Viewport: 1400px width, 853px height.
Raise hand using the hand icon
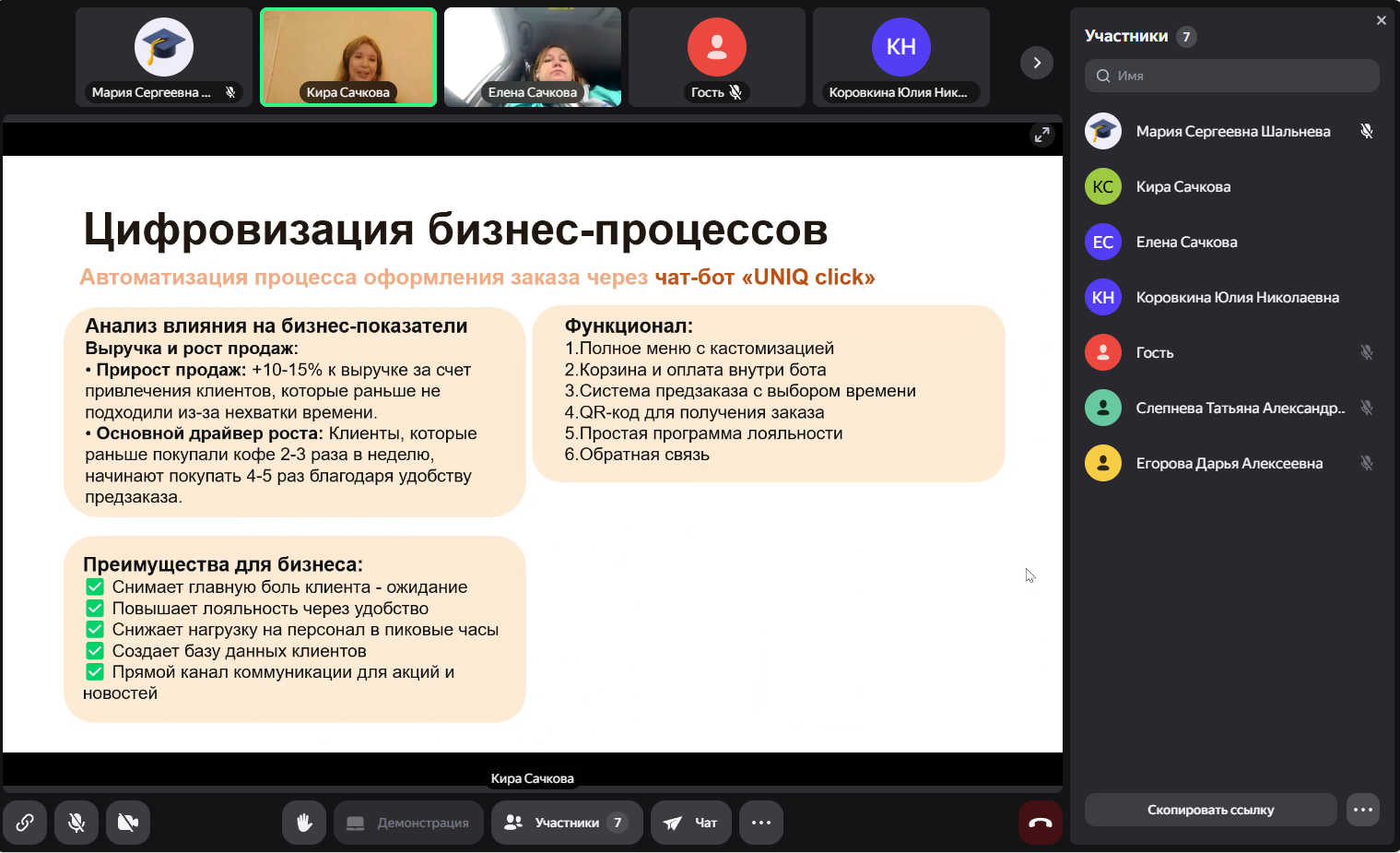click(304, 823)
